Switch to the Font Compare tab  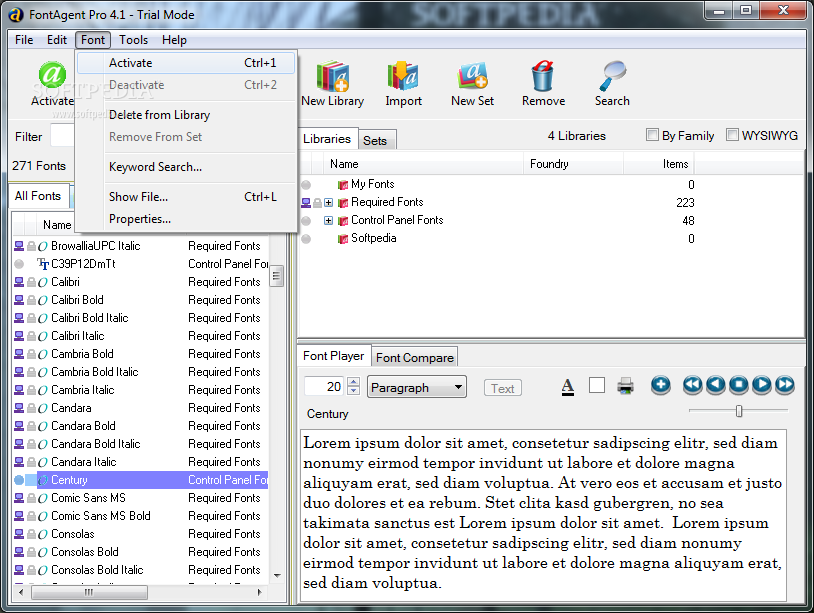(x=415, y=358)
